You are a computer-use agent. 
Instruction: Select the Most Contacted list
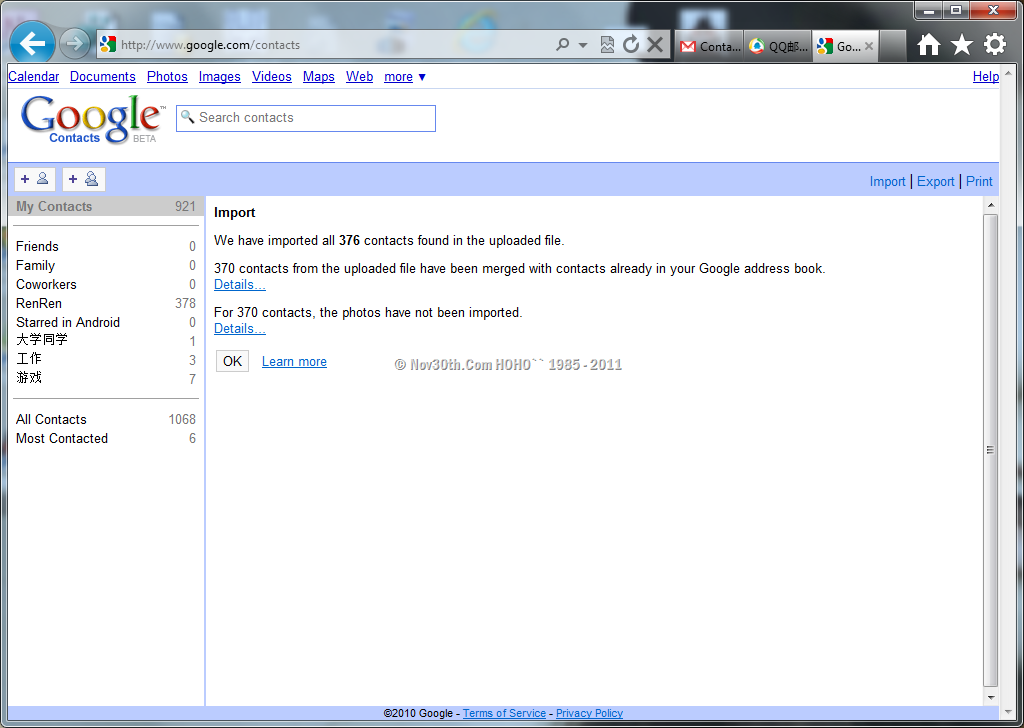tap(106, 438)
